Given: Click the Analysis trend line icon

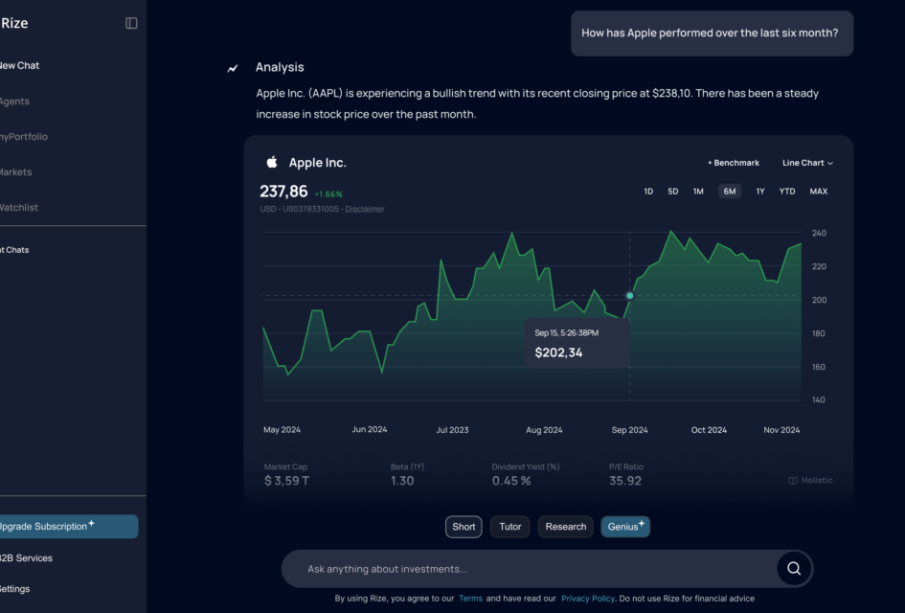Looking at the screenshot, I should tap(233, 68).
